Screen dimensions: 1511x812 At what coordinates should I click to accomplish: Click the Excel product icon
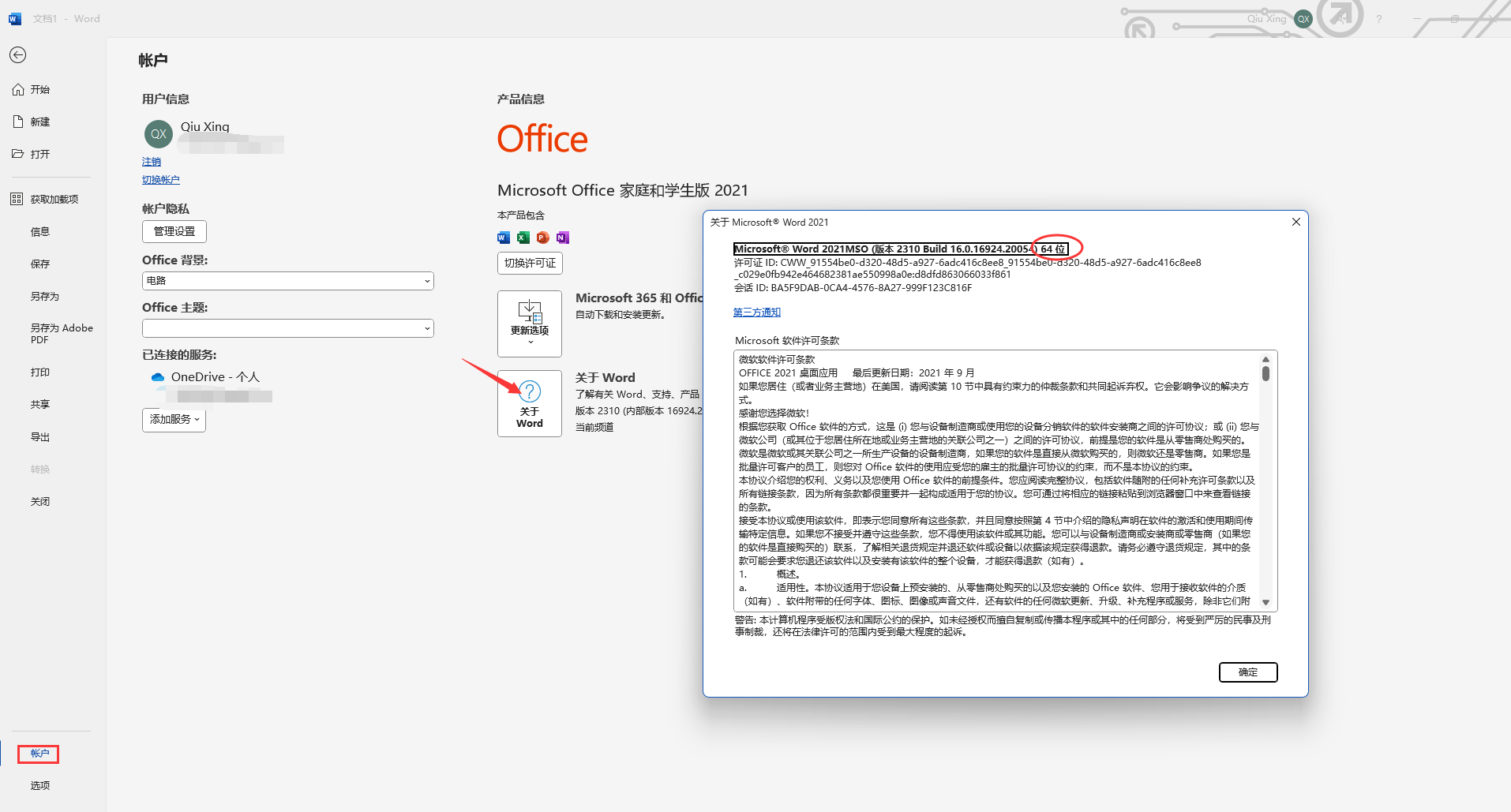coord(523,238)
